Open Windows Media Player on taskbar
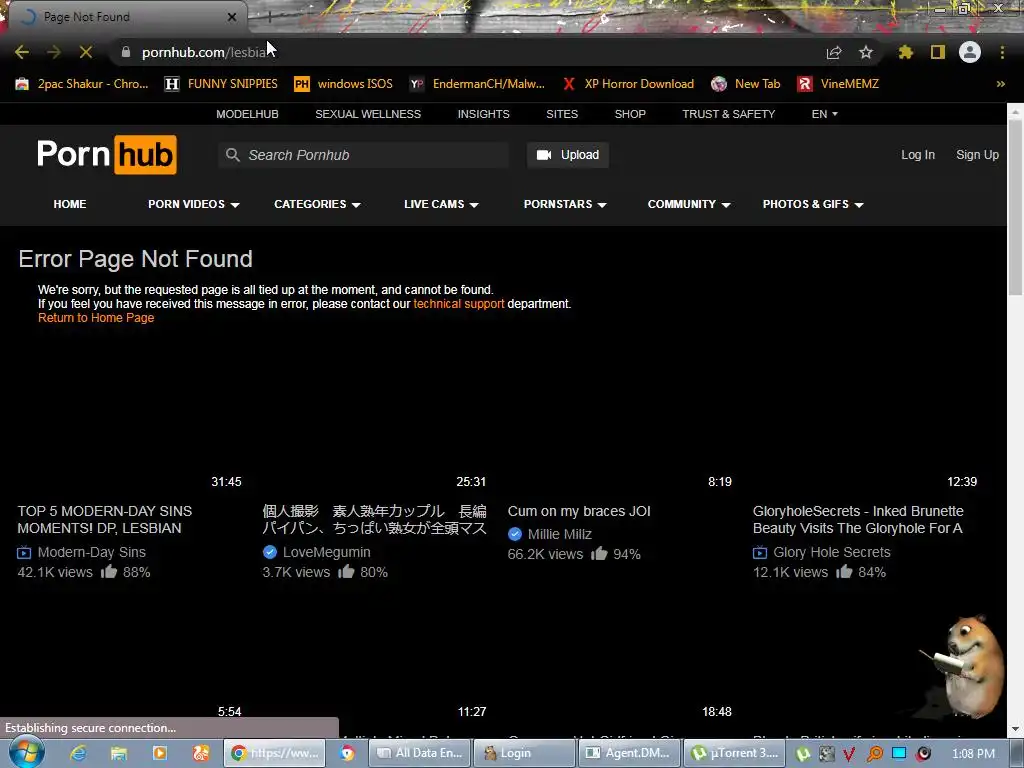Image resolution: width=1024 pixels, height=768 pixels. [159, 753]
